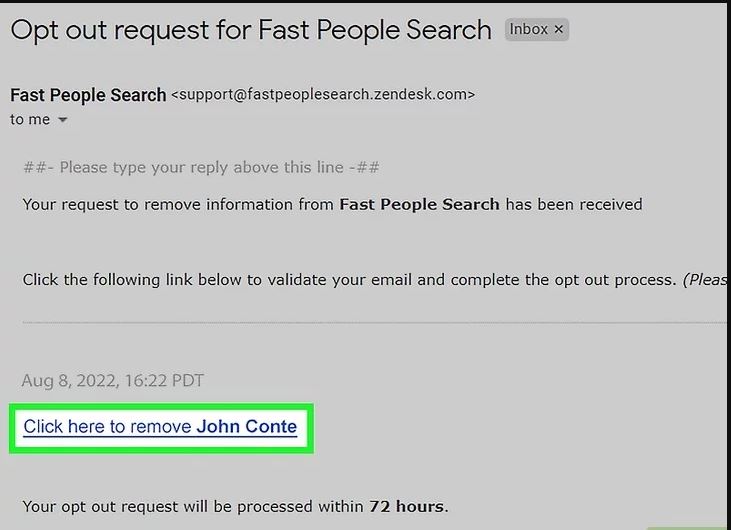Click the word 'Opt' in the subject

click(35, 31)
